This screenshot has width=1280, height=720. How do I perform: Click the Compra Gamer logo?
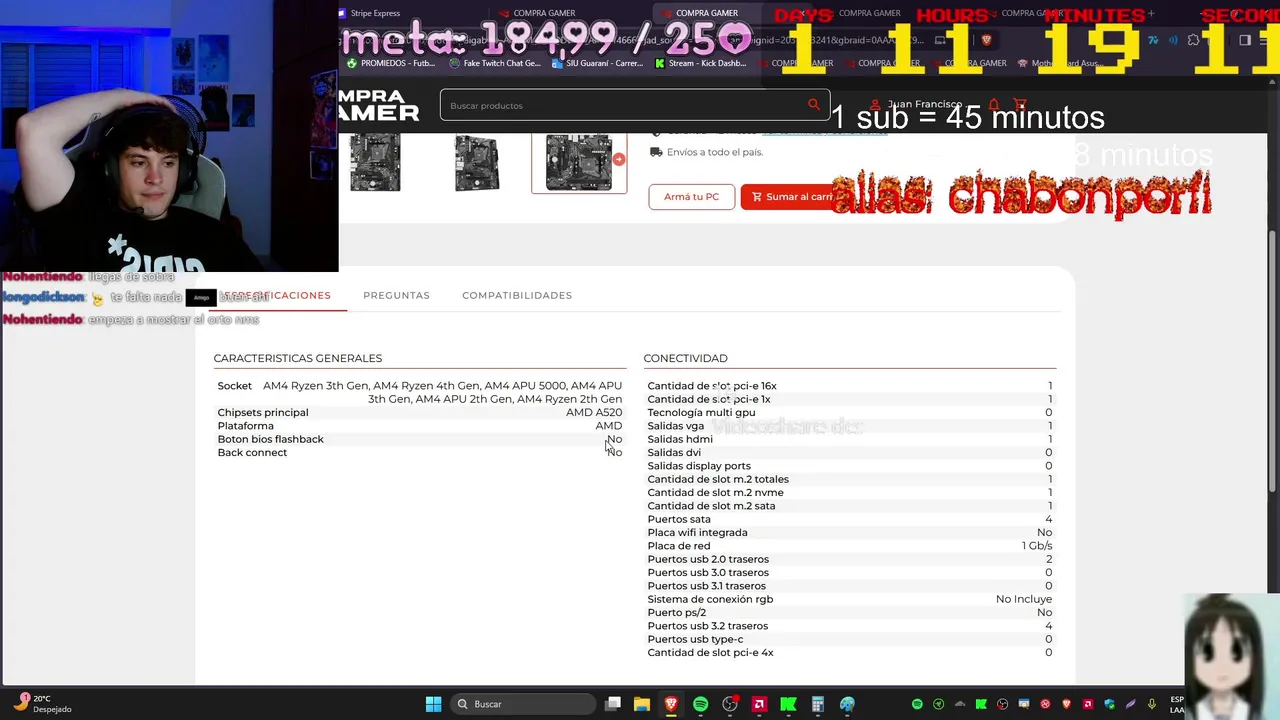click(380, 104)
